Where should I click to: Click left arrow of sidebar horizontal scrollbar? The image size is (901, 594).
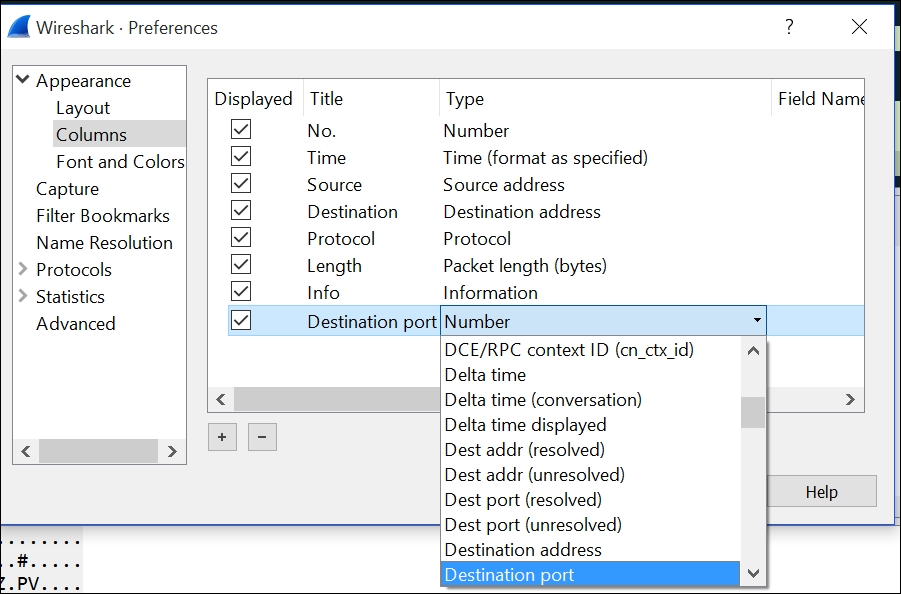[x=26, y=452]
